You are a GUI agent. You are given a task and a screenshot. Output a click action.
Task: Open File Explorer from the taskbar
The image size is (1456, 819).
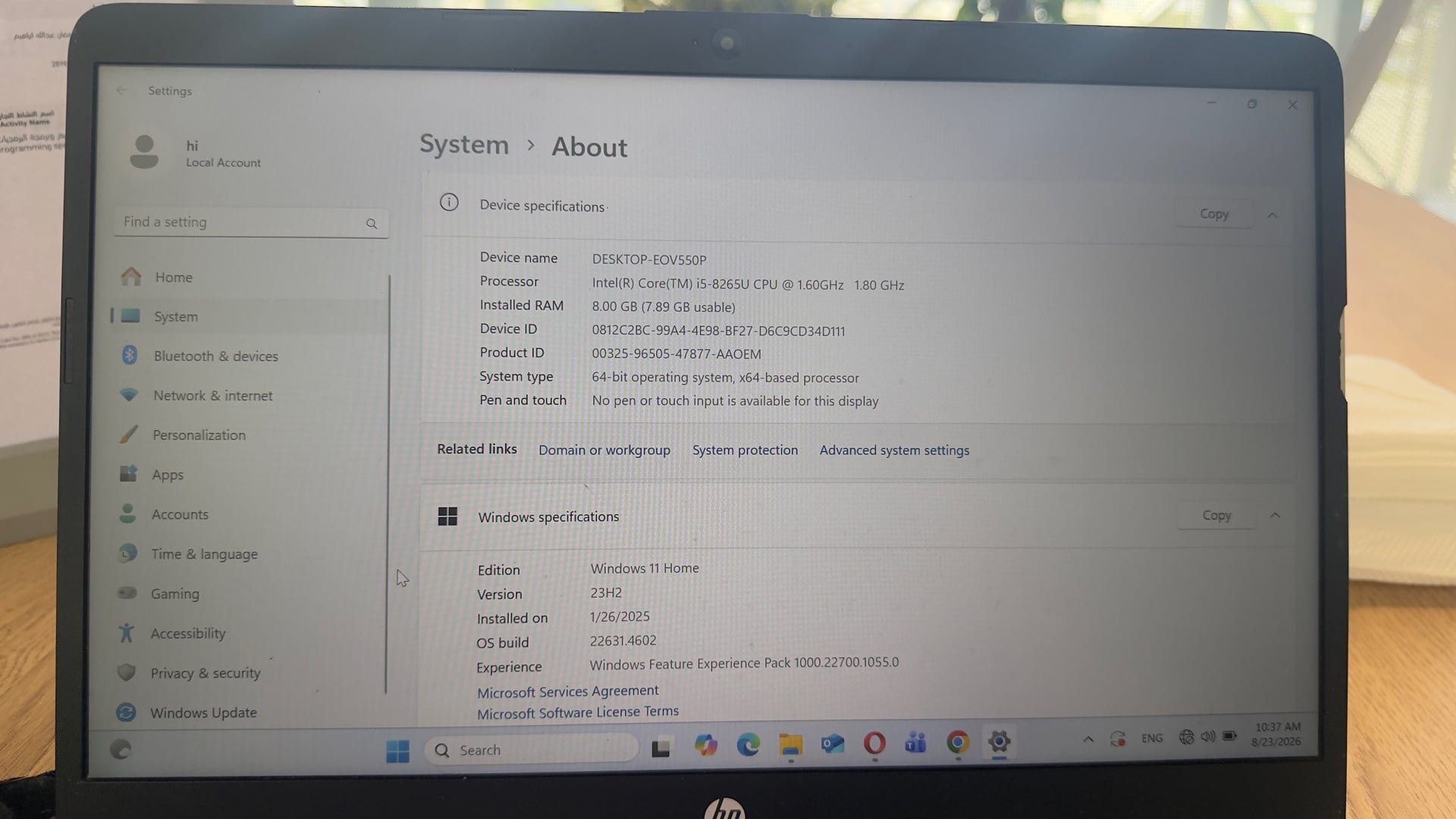(x=790, y=745)
